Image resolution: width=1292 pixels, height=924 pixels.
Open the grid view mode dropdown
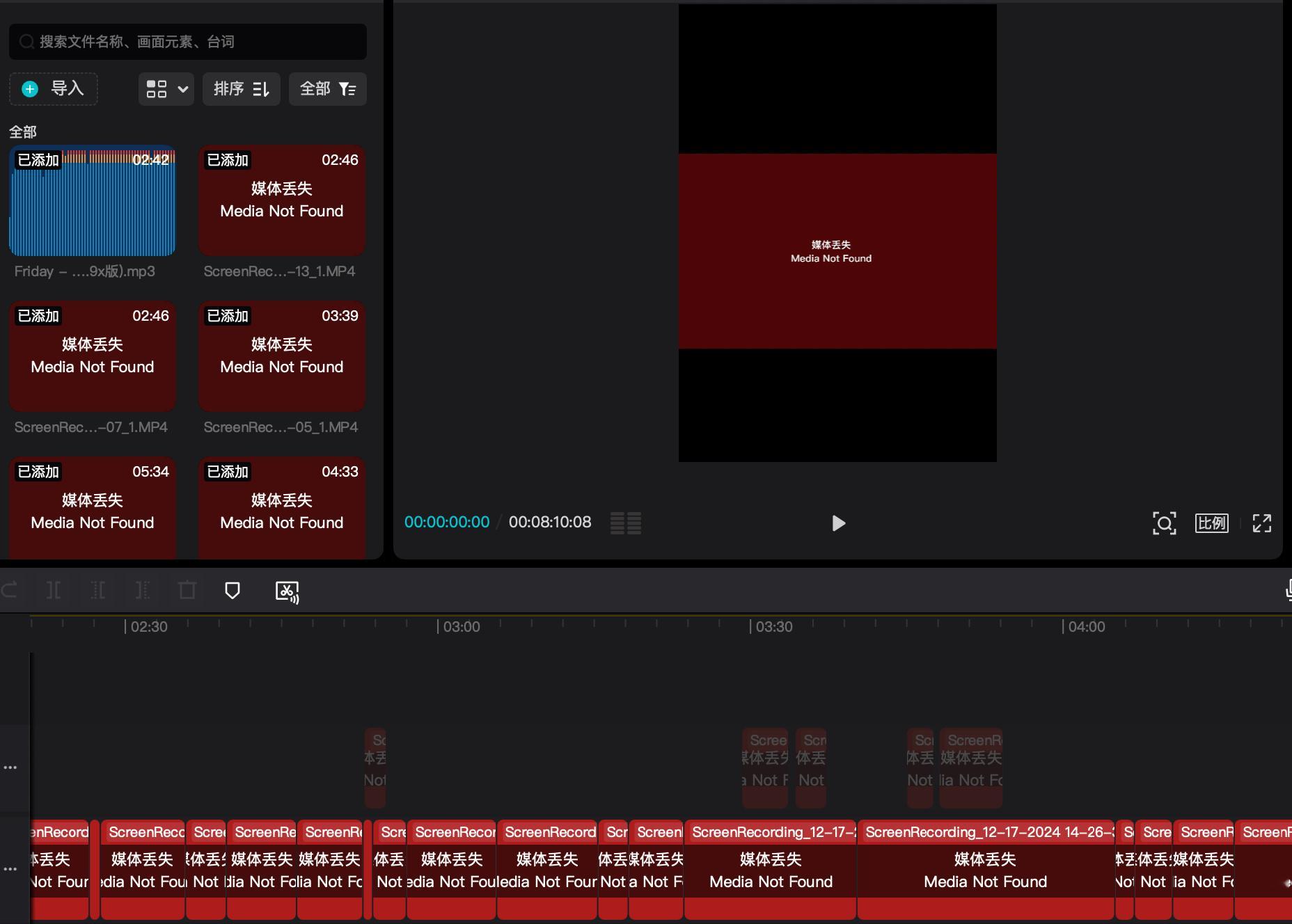[166, 89]
